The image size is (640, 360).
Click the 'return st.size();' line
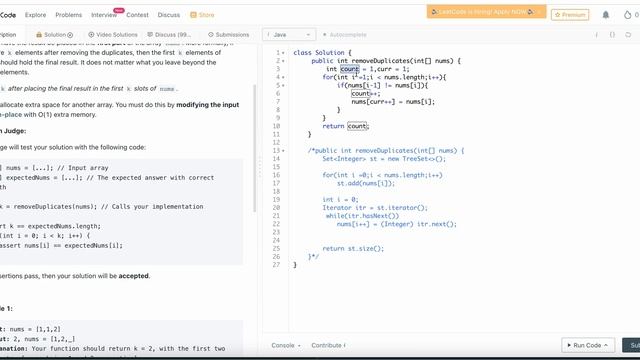coord(353,249)
